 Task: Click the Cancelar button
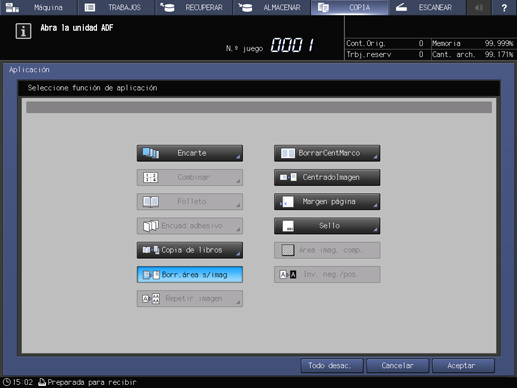point(398,366)
